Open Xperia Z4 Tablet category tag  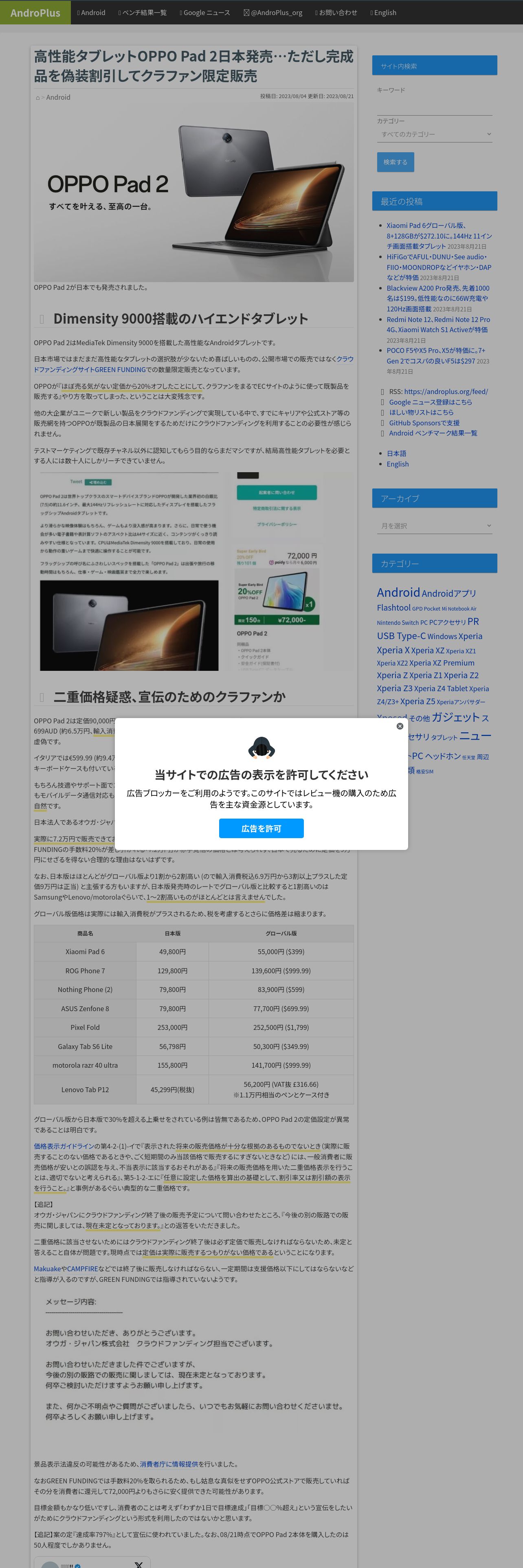click(x=441, y=688)
